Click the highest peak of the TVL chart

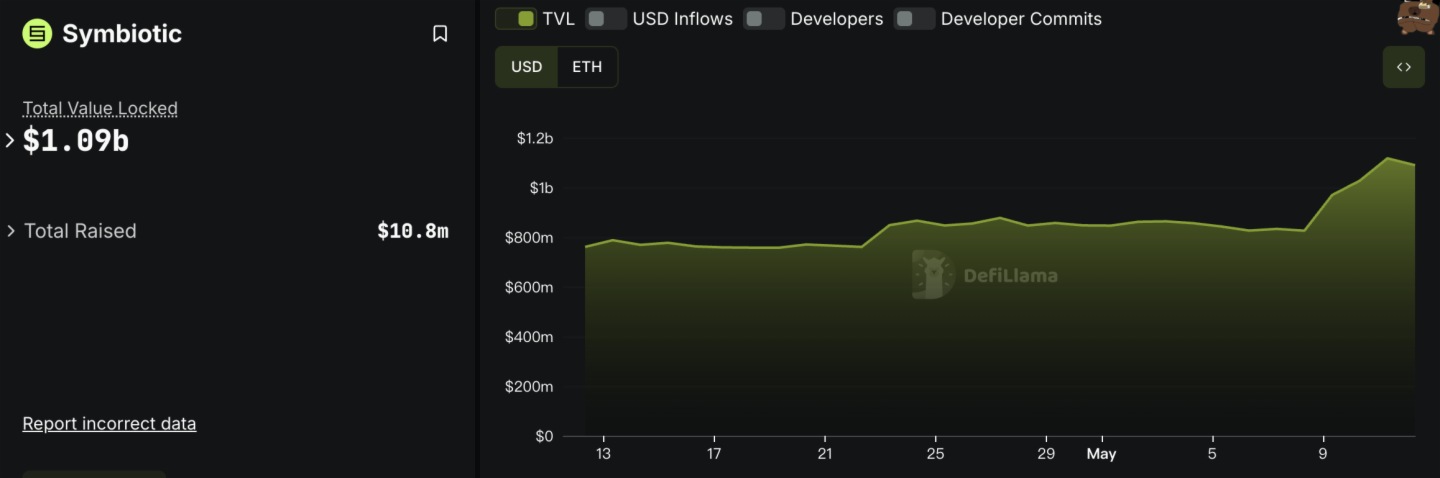1387,158
